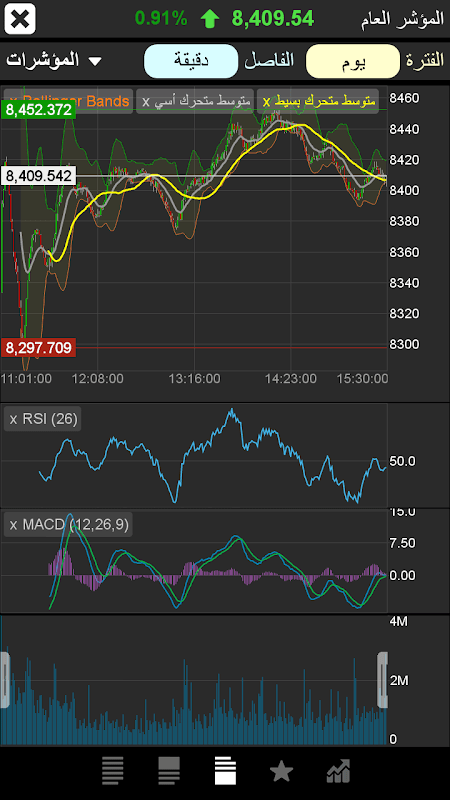
Task: Close the chart with the X button
Action: (x=19, y=19)
